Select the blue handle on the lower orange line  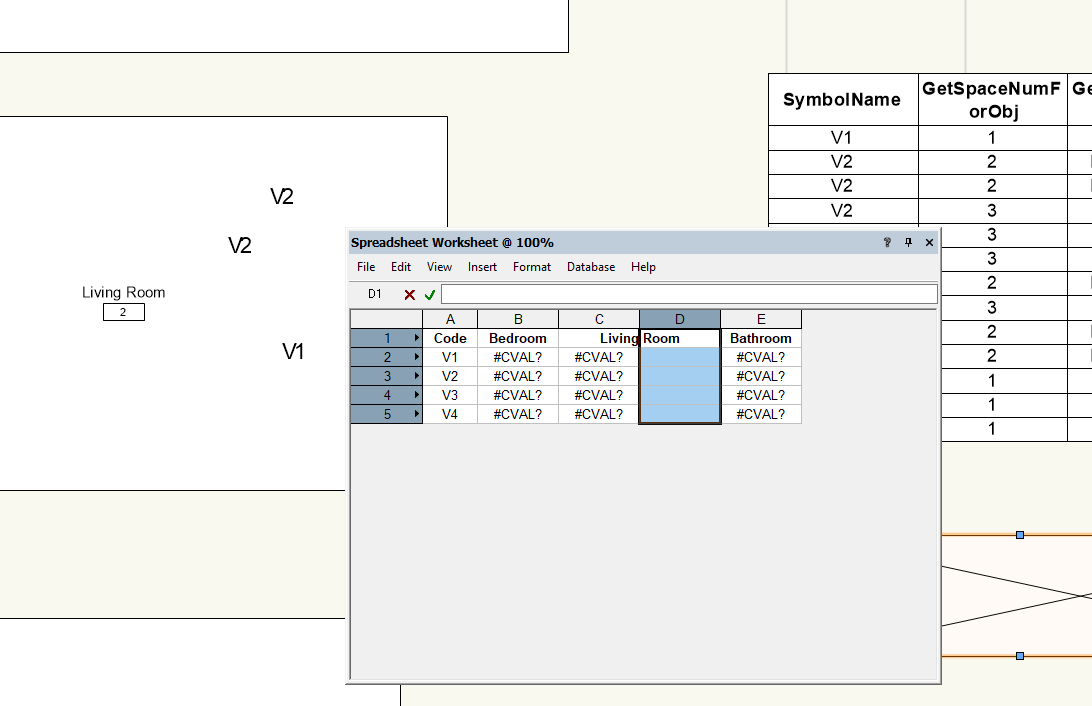tap(1020, 656)
